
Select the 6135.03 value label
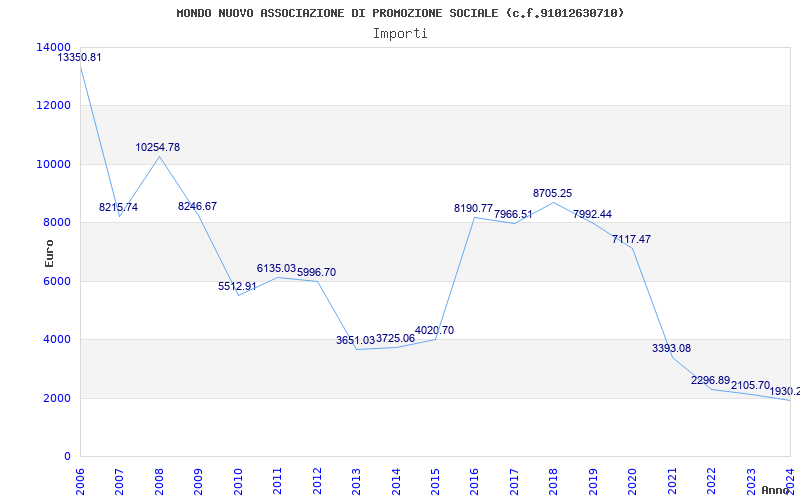[x=277, y=268]
